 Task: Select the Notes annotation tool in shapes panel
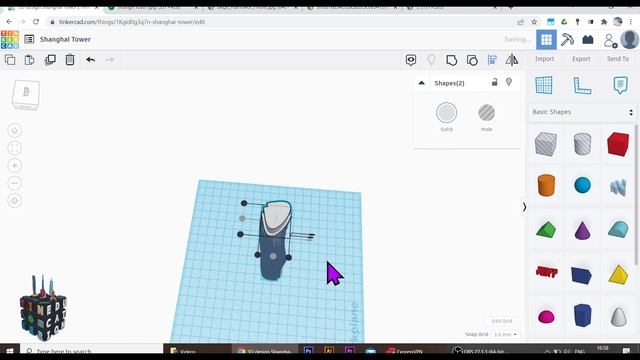click(620, 85)
